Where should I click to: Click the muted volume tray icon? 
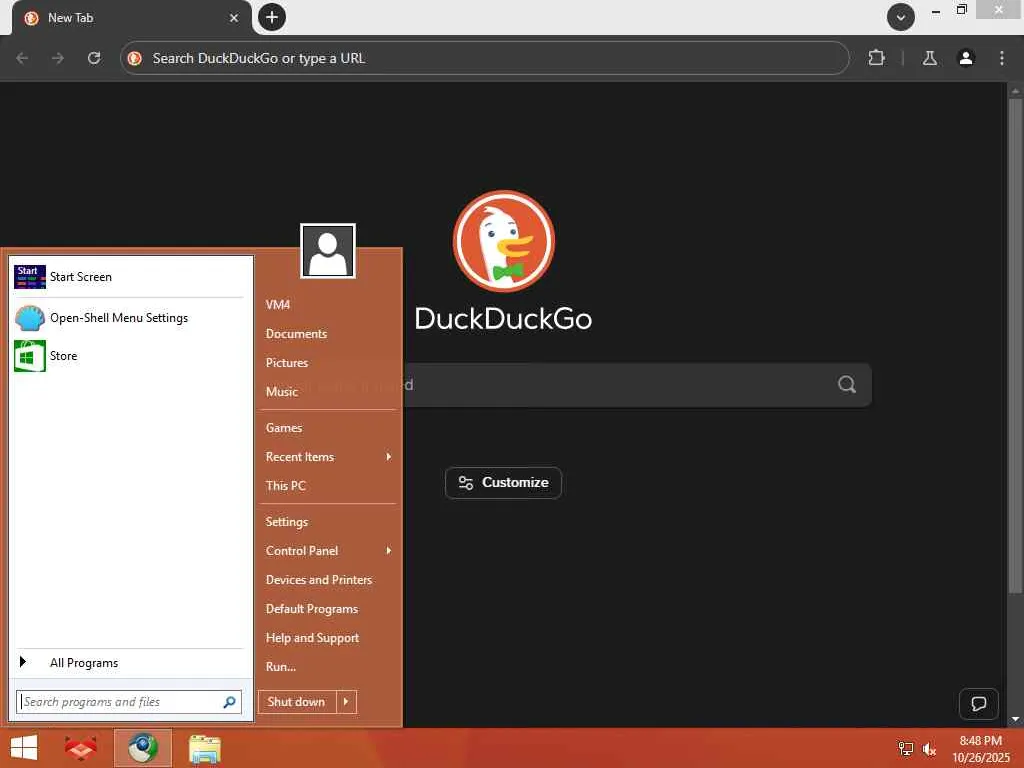click(x=929, y=748)
